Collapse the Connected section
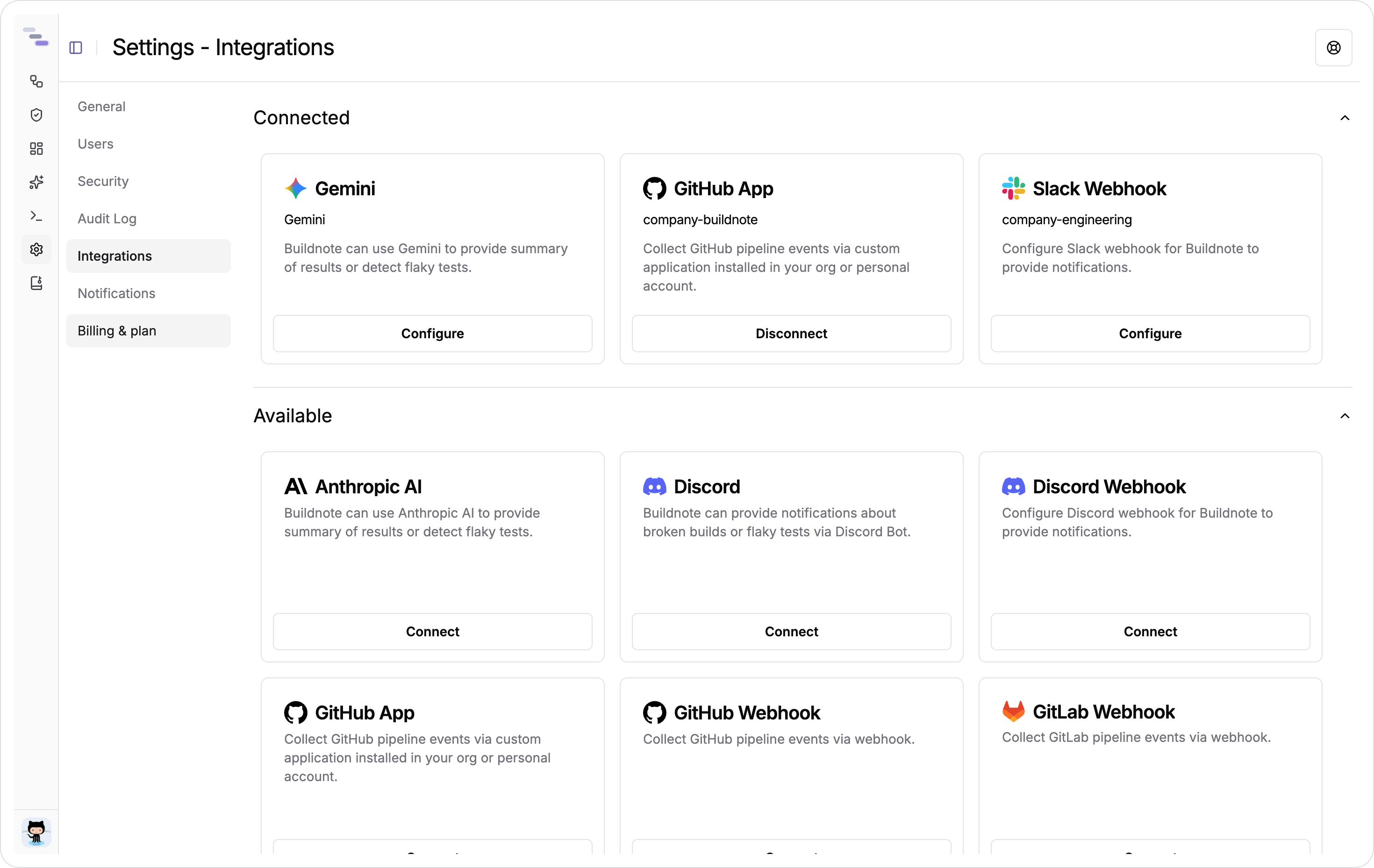Screen dimensions: 1374x868 point(1345,118)
